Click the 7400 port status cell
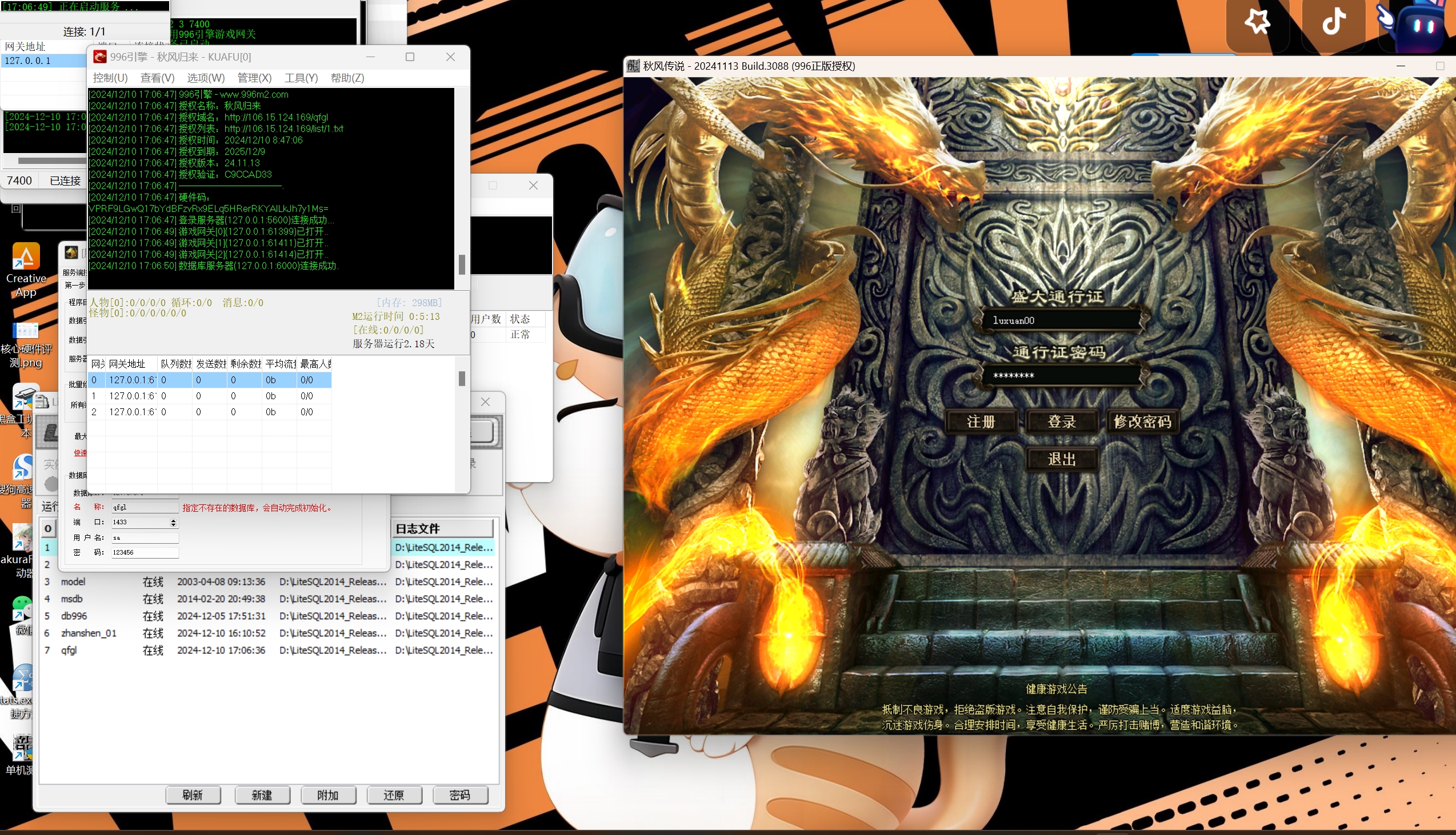 (19, 181)
